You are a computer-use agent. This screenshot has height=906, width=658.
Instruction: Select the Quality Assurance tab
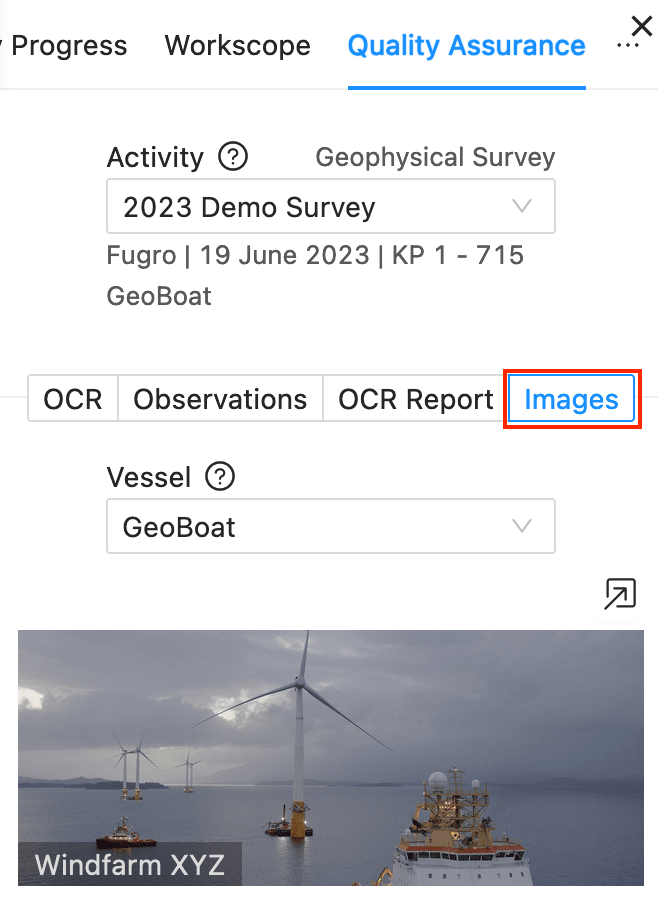(x=467, y=45)
